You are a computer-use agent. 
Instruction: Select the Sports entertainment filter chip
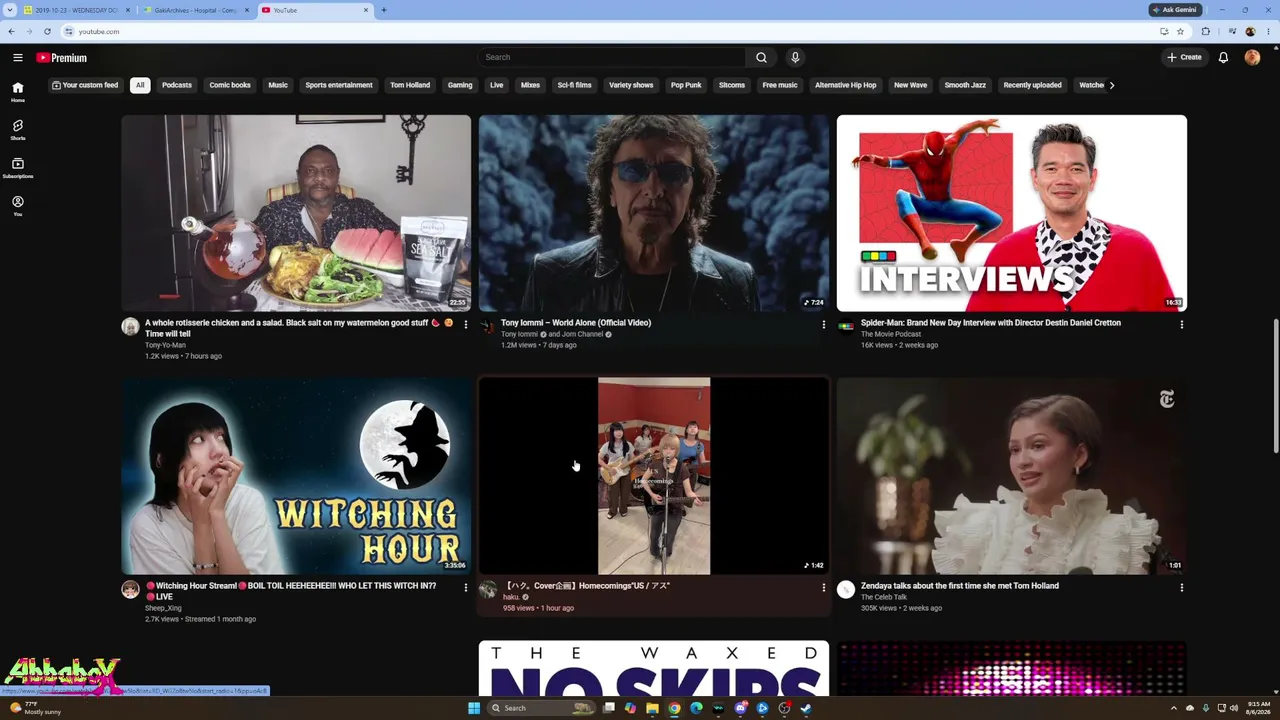point(339,85)
